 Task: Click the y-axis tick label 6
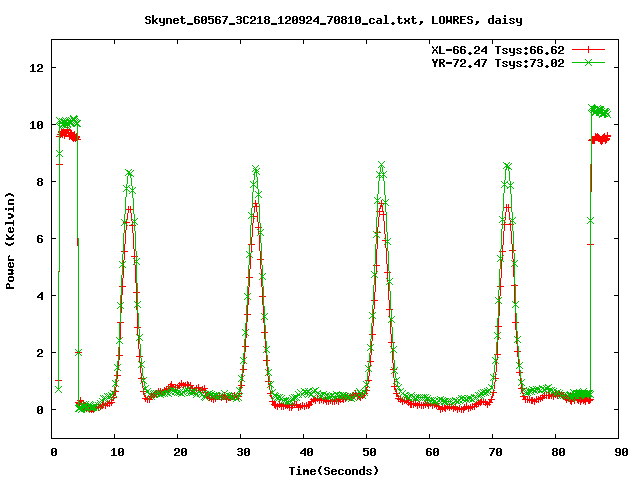[x=40, y=239]
